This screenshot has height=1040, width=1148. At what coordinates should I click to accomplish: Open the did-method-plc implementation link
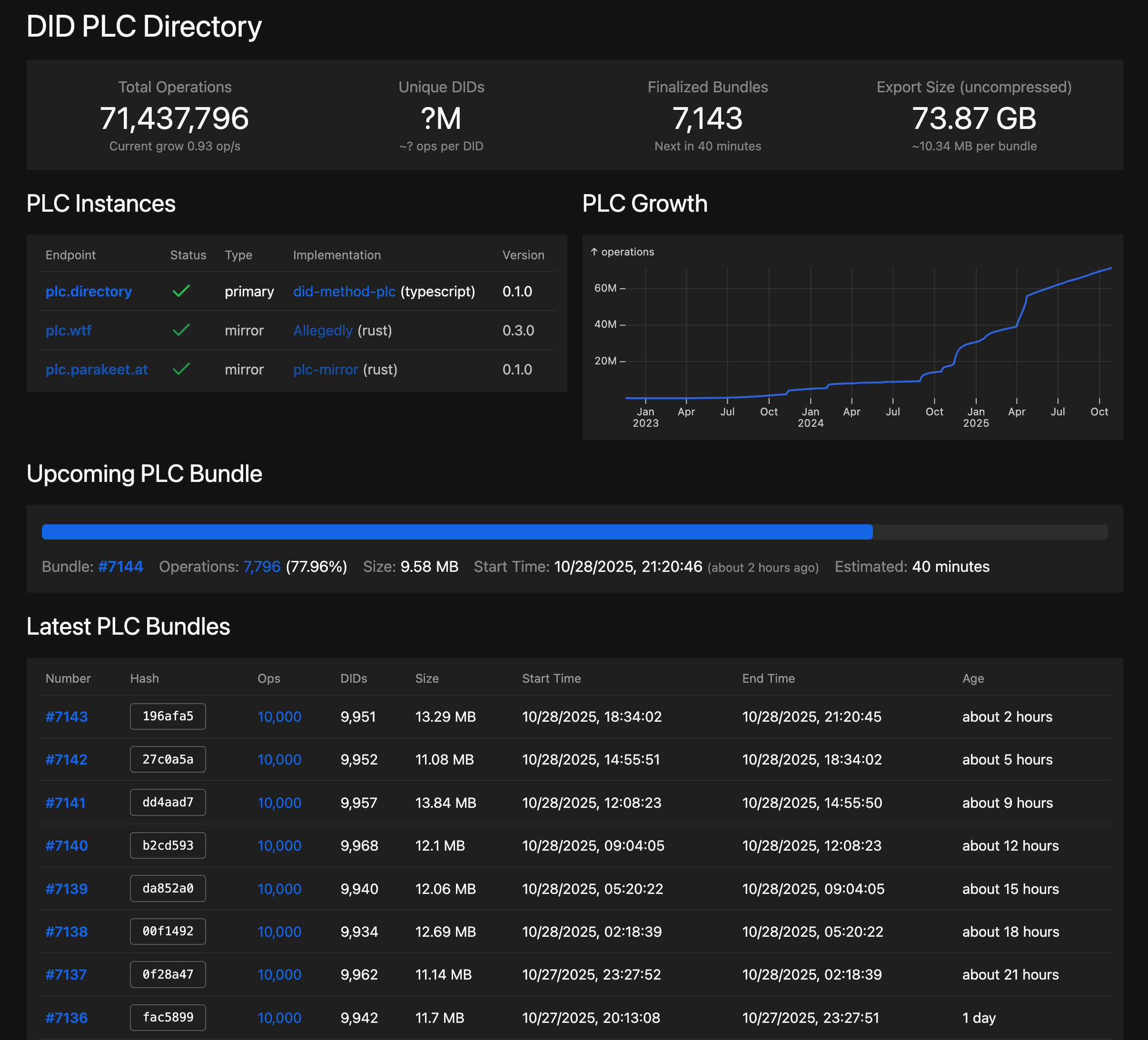344,292
